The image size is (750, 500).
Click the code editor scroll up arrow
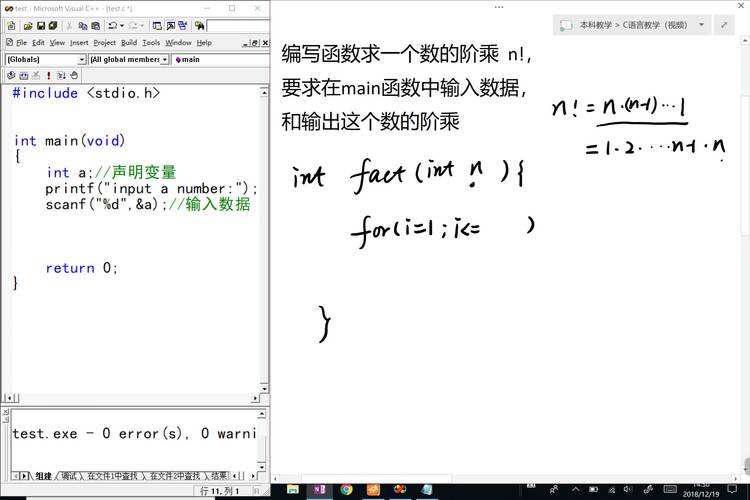[264, 92]
